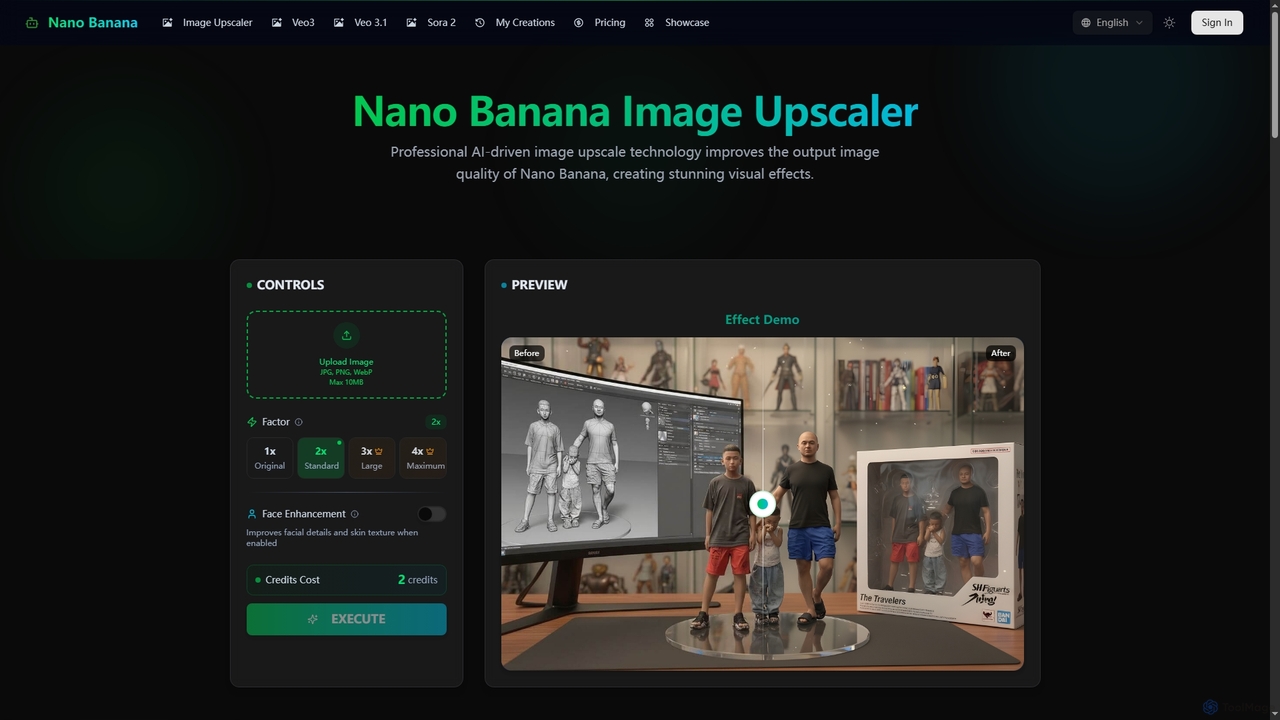
Task: Click the Upload Image drop zone
Action: 346,355
